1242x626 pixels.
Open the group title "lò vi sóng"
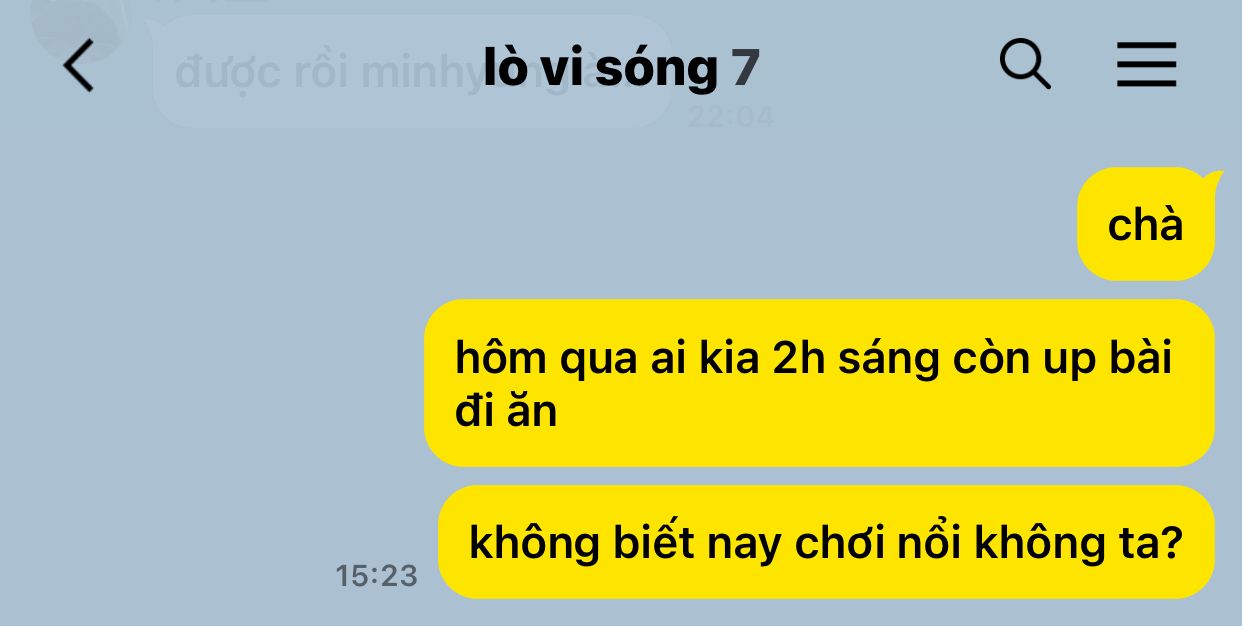(600, 68)
